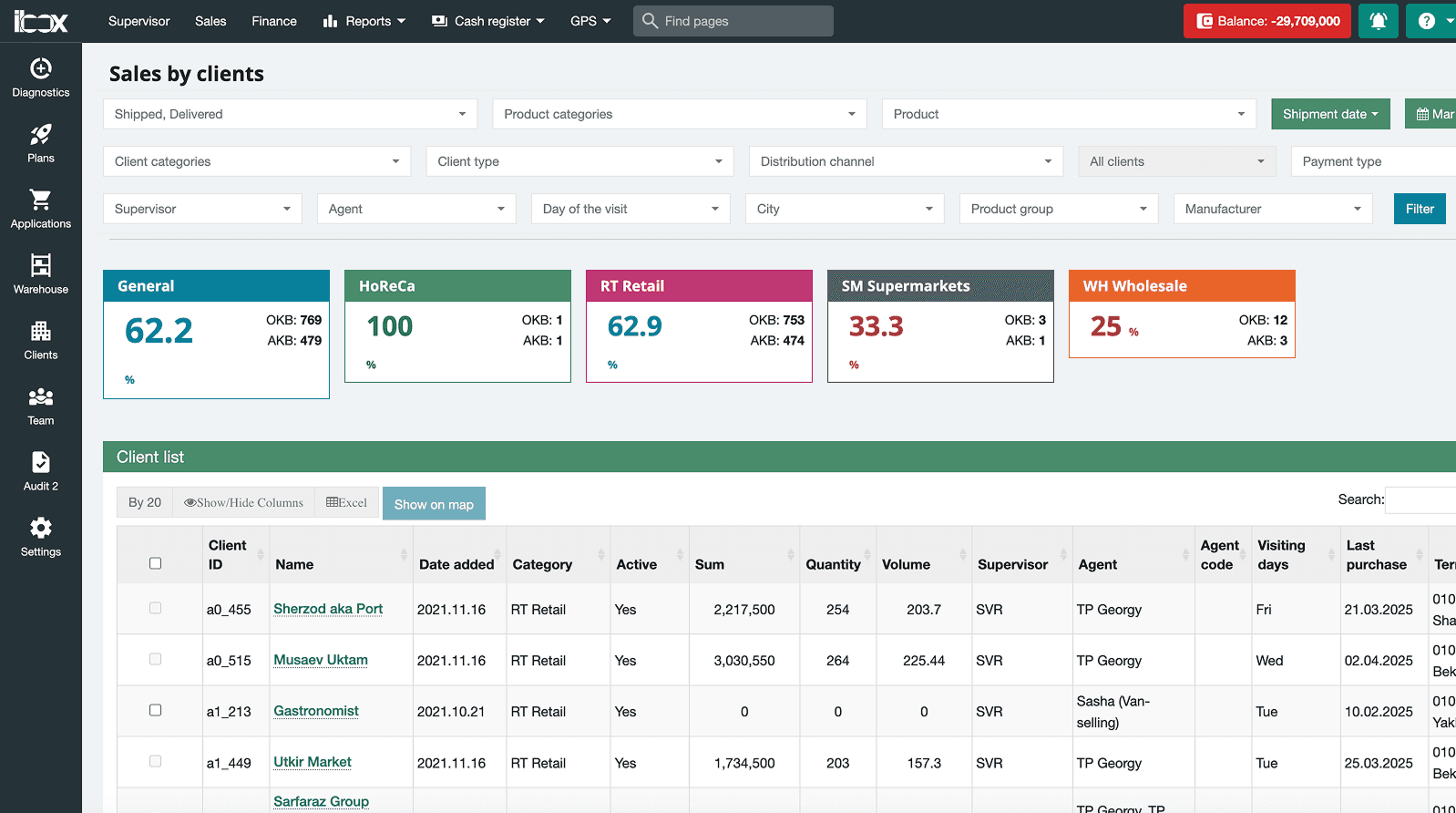
Task: Open the Sherzod aka Port client link
Action: tap(328, 609)
